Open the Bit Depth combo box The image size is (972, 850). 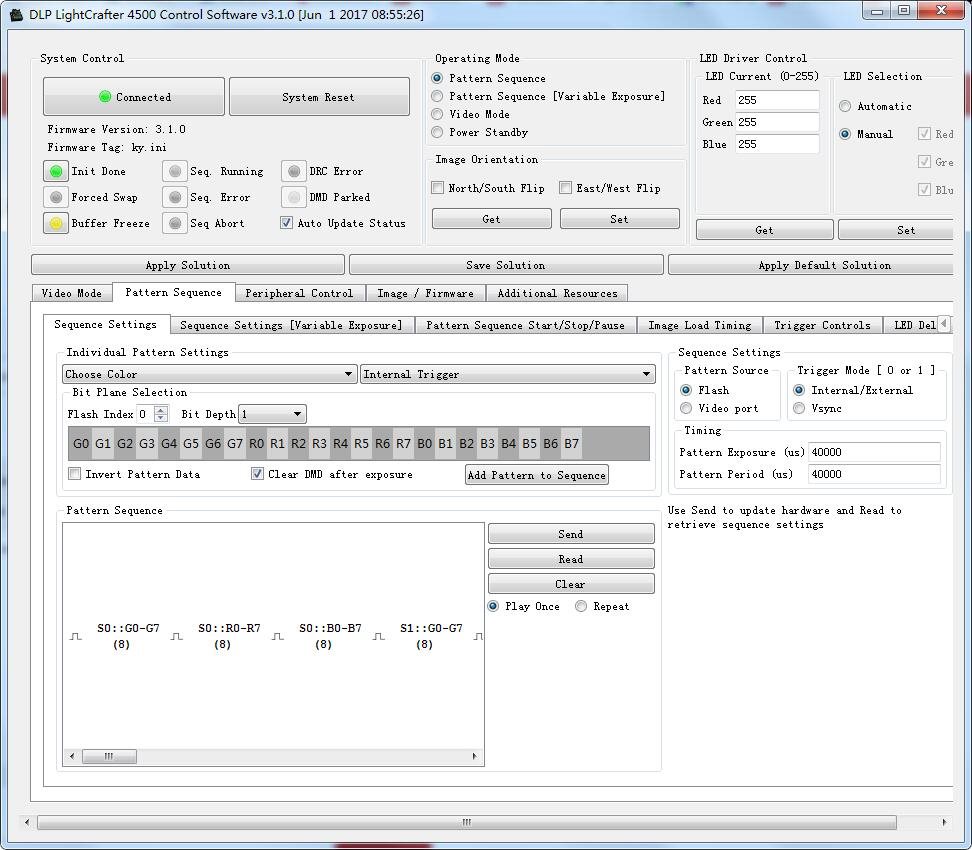pyautogui.click(x=272, y=414)
